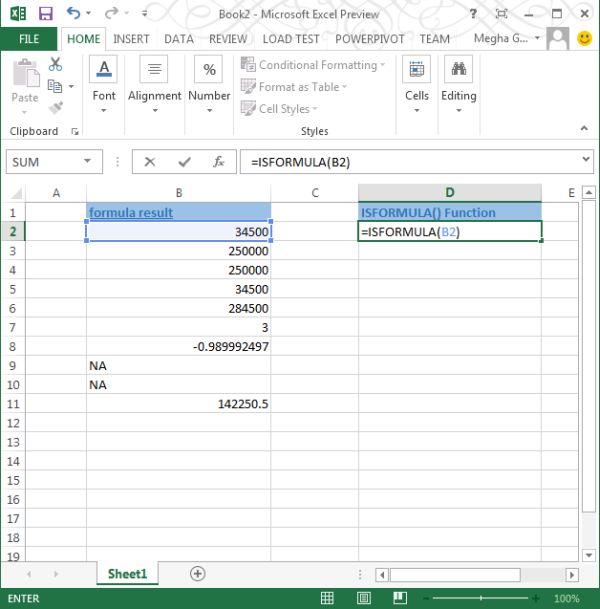Click the Full Screen Mode icon

501,14
